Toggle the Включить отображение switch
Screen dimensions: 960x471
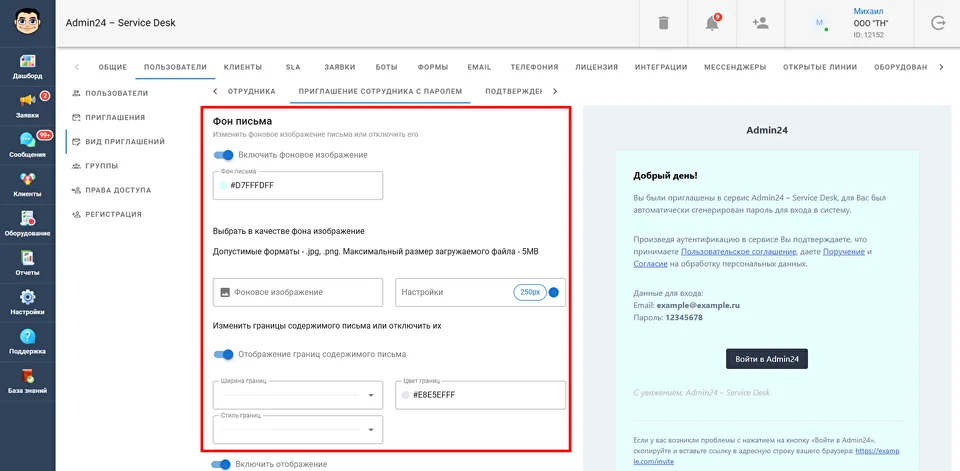point(222,464)
